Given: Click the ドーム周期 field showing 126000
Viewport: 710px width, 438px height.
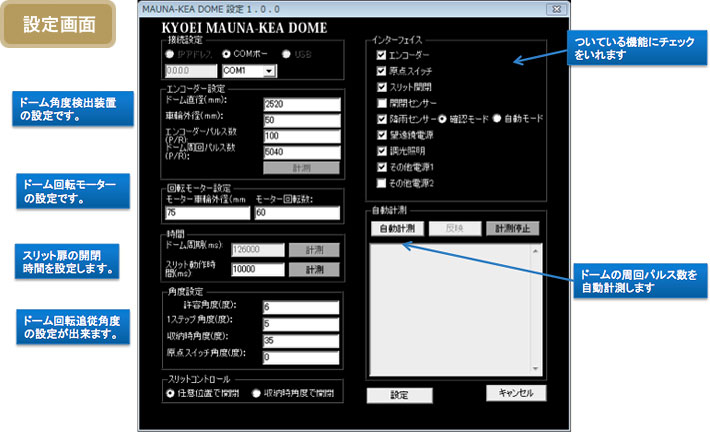Looking at the screenshot, I should pyautogui.click(x=258, y=250).
